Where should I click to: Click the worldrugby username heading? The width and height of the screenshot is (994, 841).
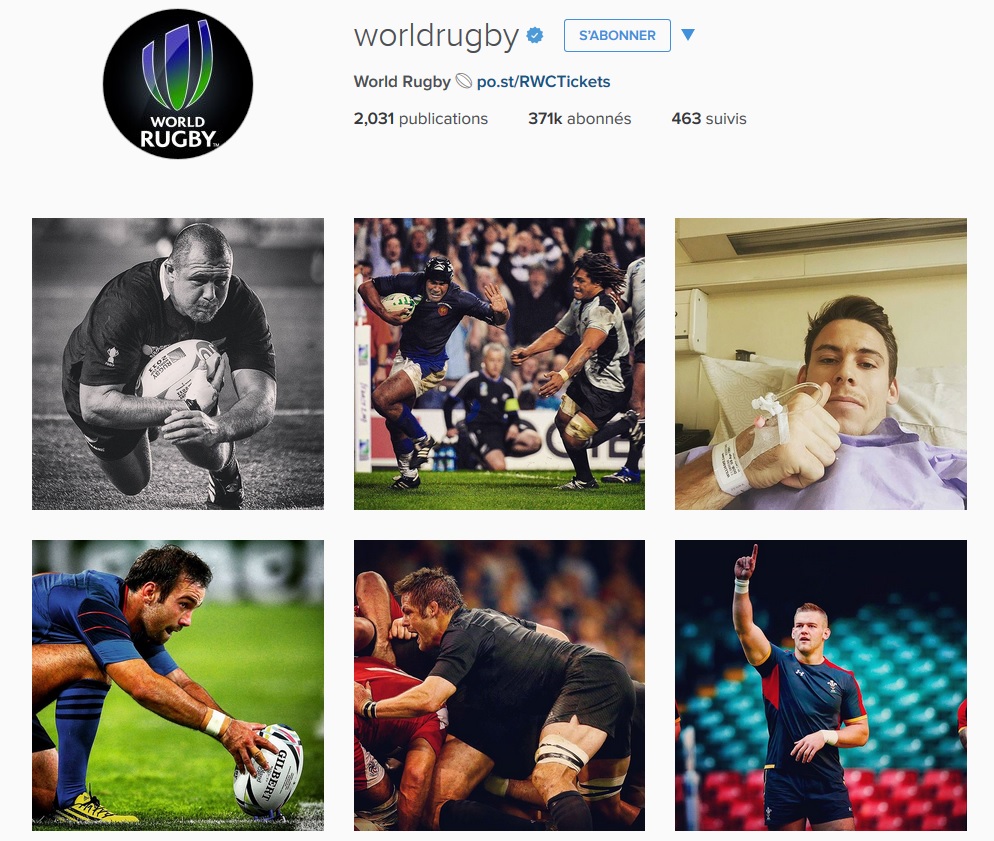click(436, 36)
